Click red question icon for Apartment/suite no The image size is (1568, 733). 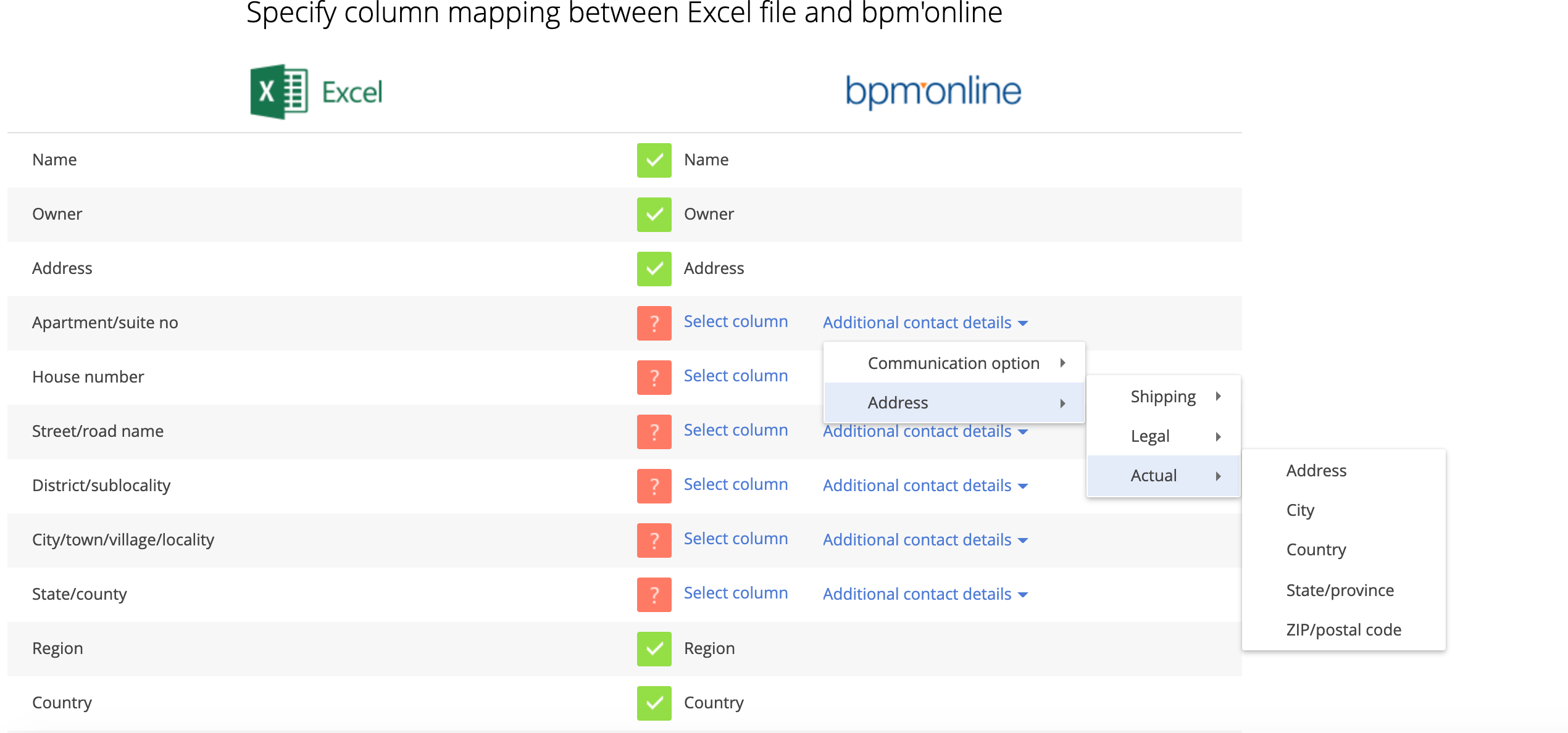coord(654,323)
